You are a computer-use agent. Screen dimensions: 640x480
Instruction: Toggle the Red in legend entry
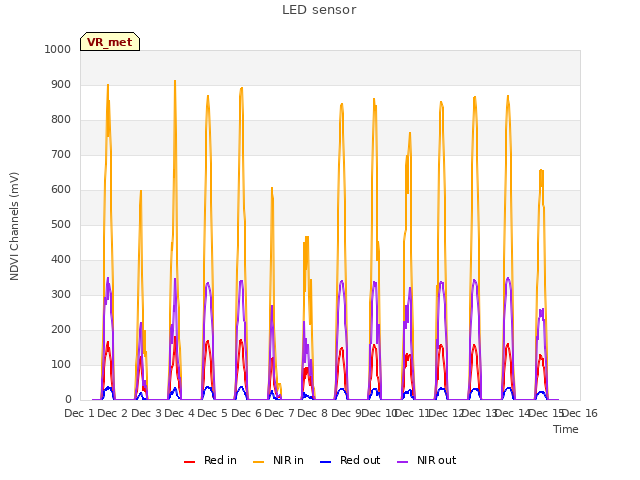click(210, 460)
